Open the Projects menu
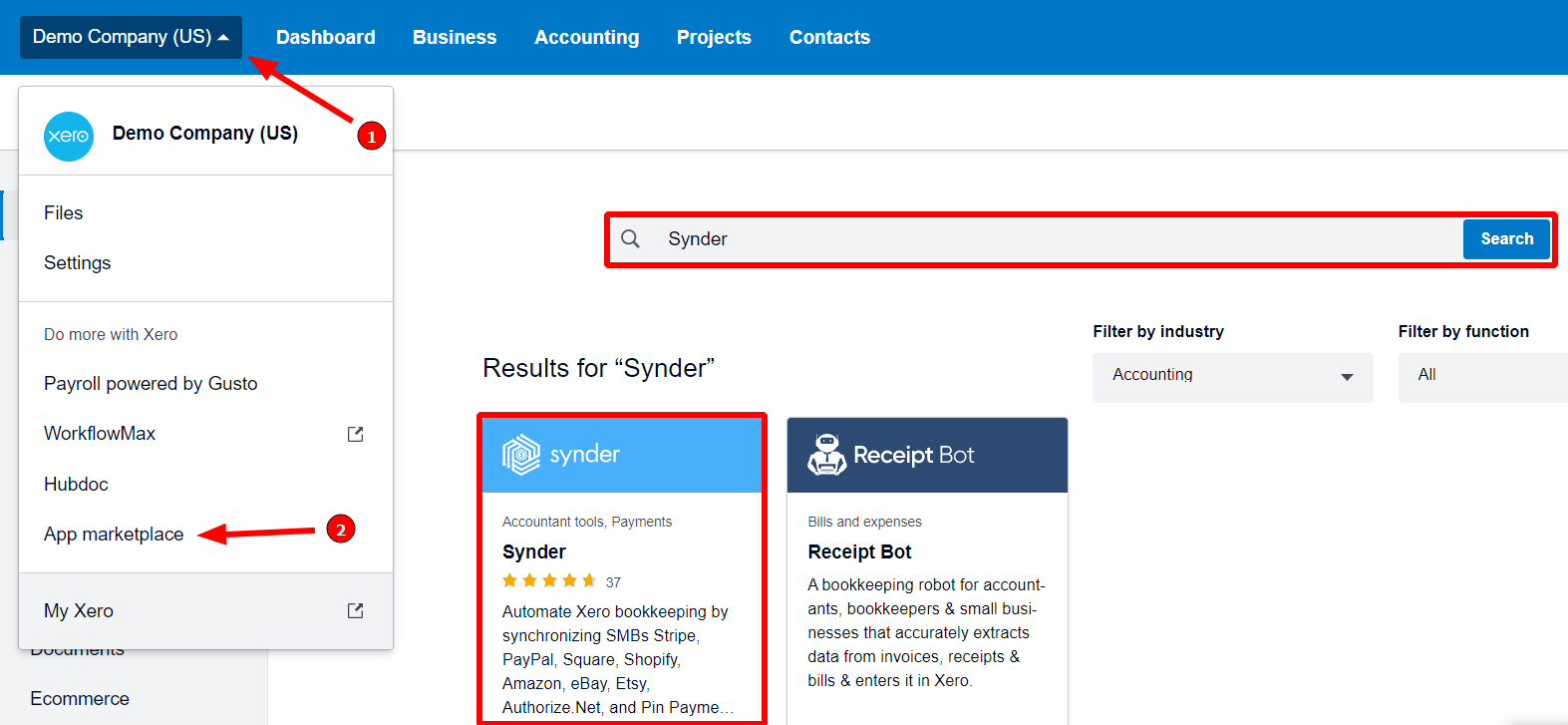Image resolution: width=1568 pixels, height=725 pixels. (x=714, y=37)
